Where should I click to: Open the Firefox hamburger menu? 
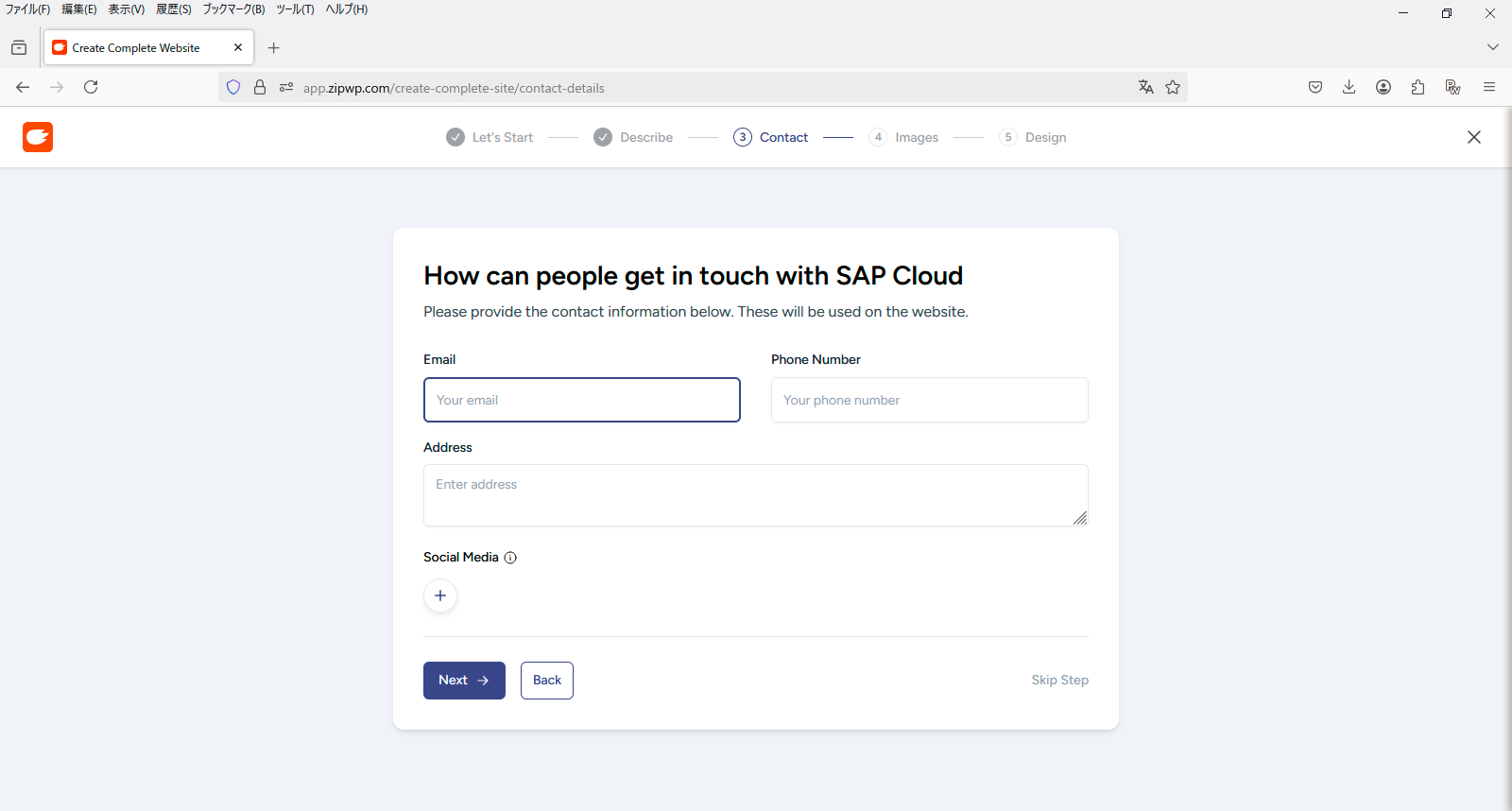(x=1489, y=87)
